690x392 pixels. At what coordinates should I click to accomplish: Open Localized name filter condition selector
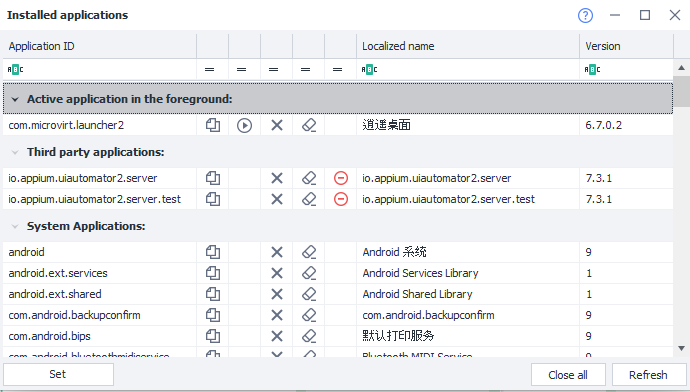369,70
